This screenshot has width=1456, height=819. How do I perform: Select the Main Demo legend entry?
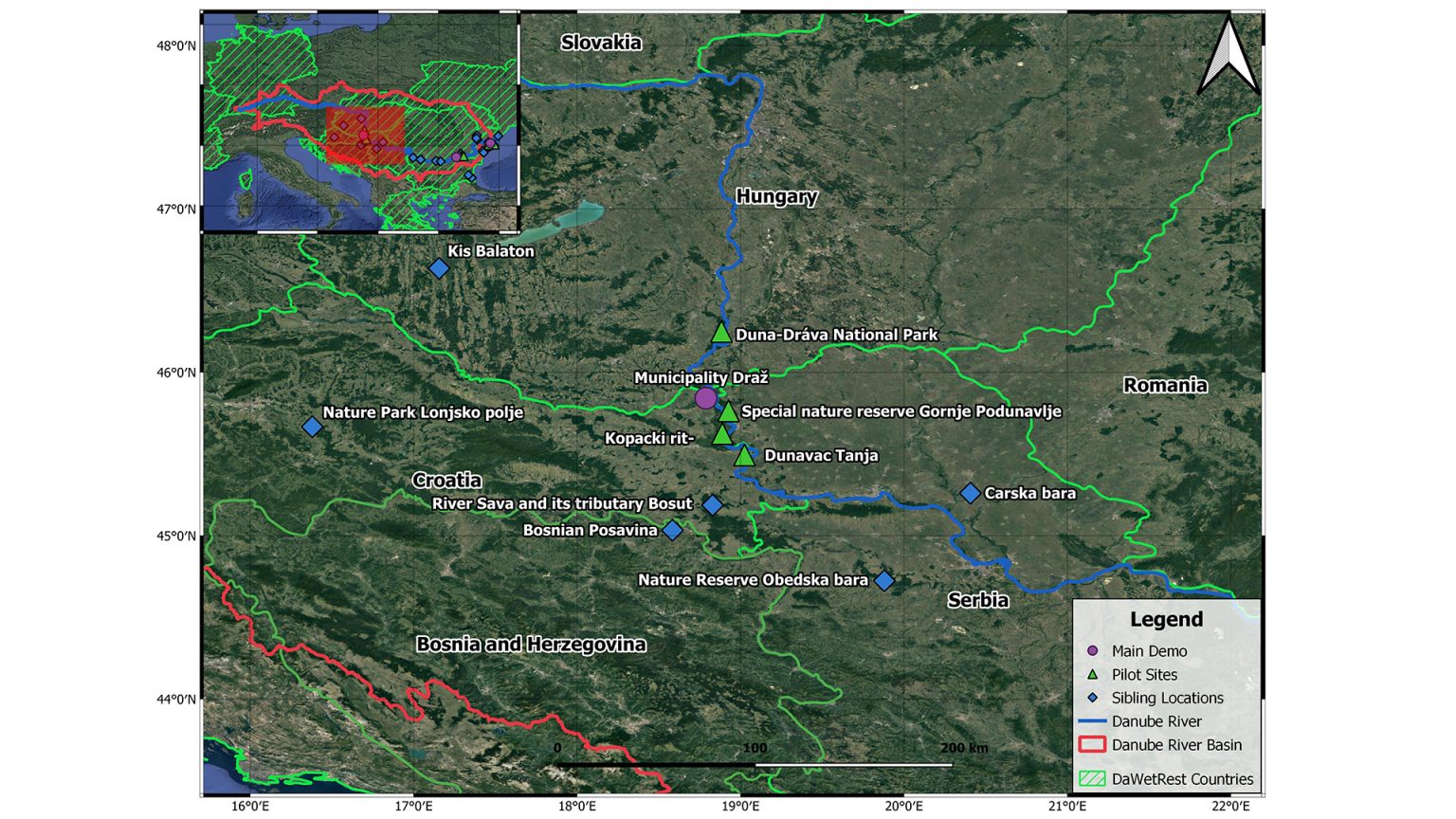(x=1148, y=651)
